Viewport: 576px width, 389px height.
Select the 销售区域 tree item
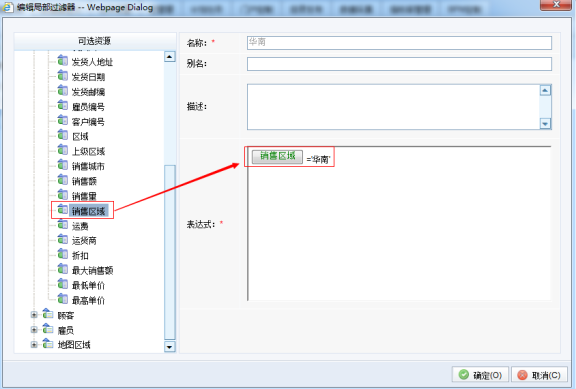(89, 211)
